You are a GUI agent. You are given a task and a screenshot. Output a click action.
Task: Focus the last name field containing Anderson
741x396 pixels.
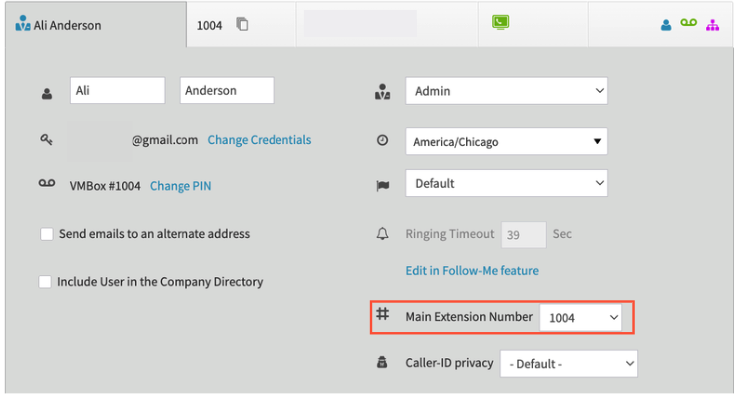(227, 90)
